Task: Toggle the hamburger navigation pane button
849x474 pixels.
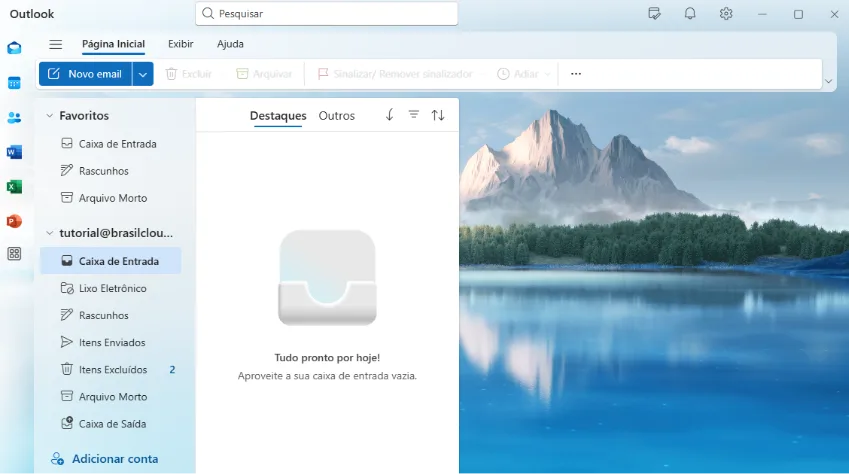Action: (56, 44)
